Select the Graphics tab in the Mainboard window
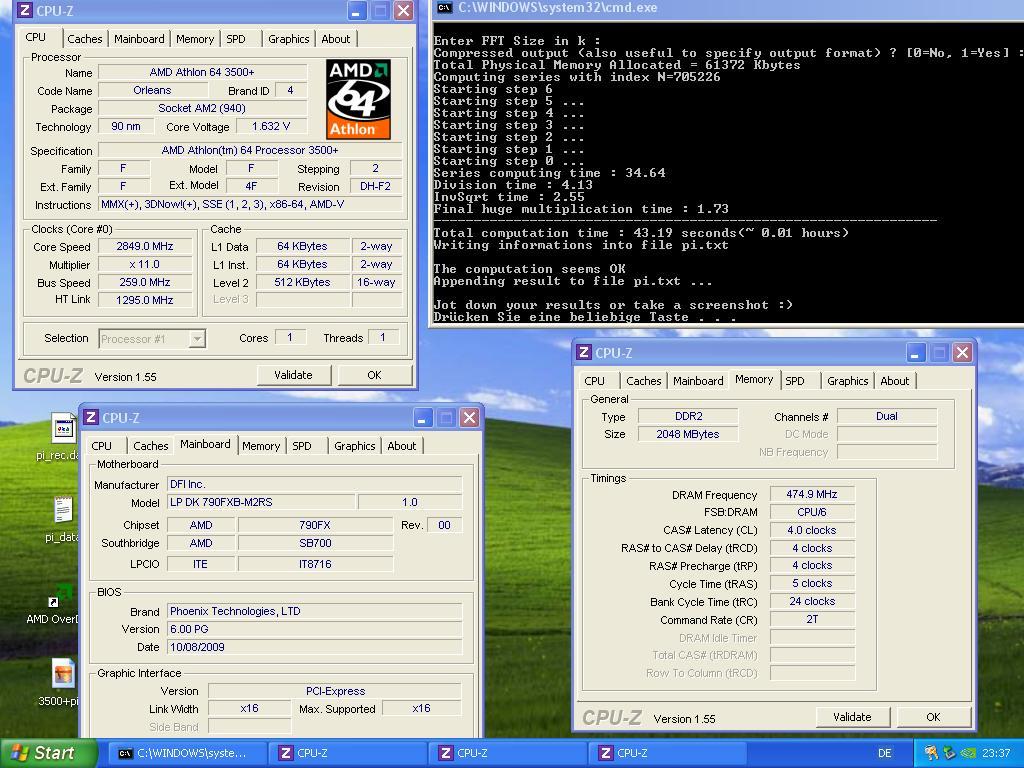 (x=355, y=446)
